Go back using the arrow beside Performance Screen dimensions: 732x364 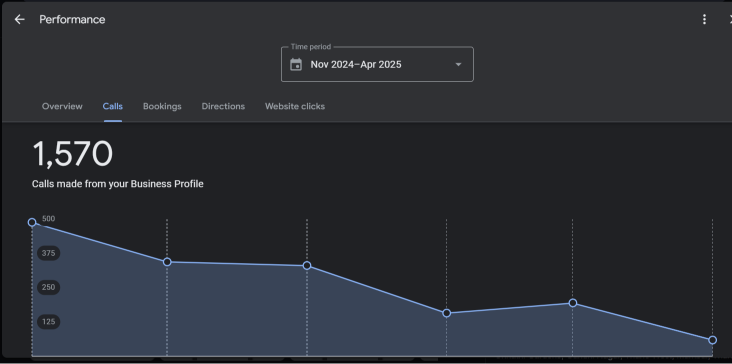click(19, 19)
